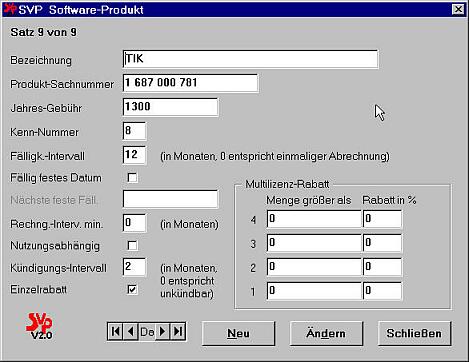Click the 'Rabatt in %' column header
Viewport: 469px width, 362px height.
click(389, 200)
